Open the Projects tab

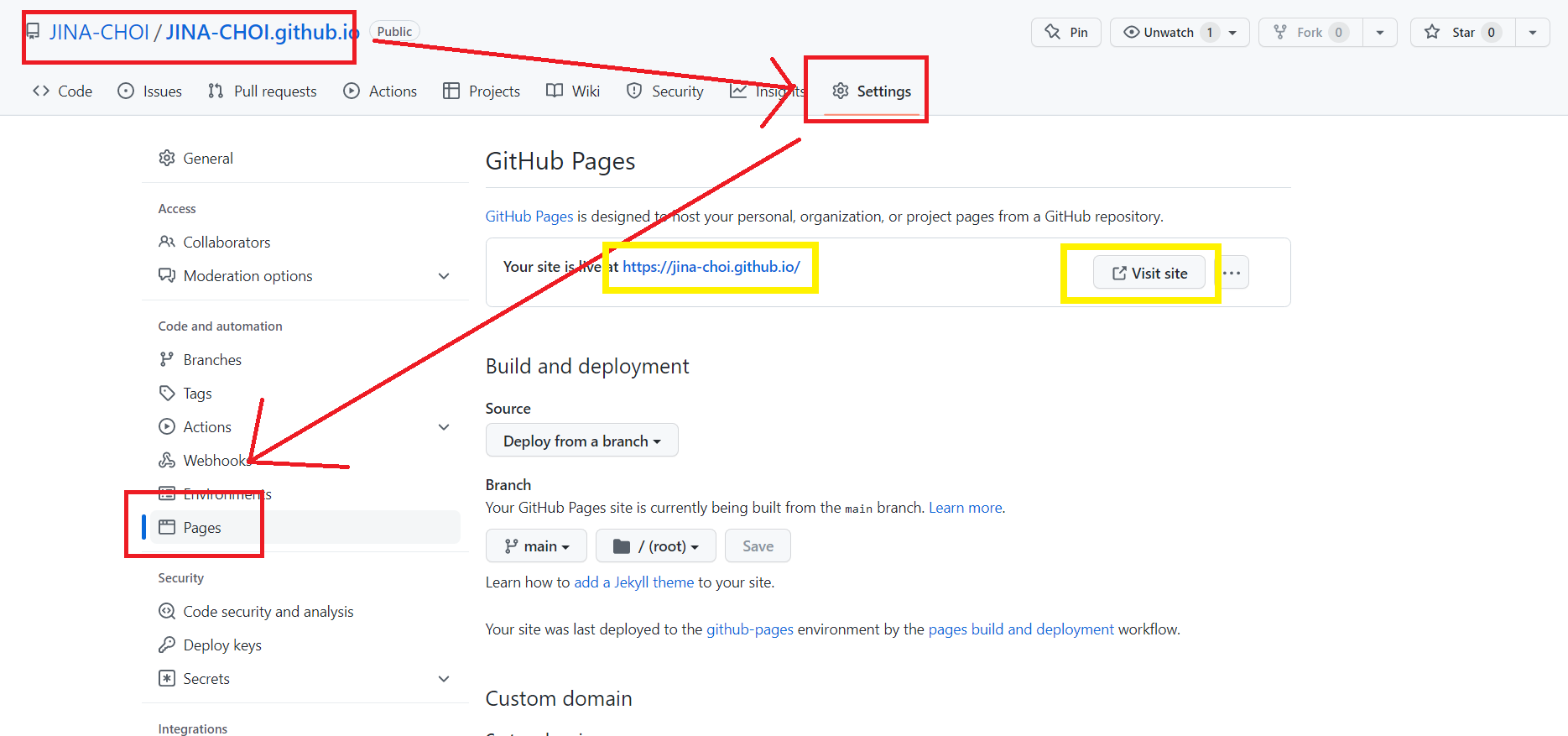(482, 91)
